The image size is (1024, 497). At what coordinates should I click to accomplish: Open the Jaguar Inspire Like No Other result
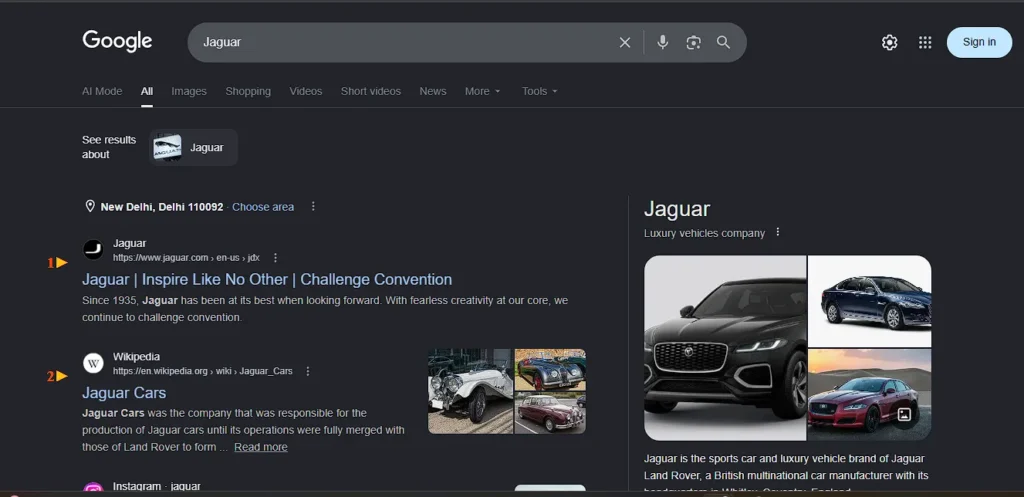point(267,280)
